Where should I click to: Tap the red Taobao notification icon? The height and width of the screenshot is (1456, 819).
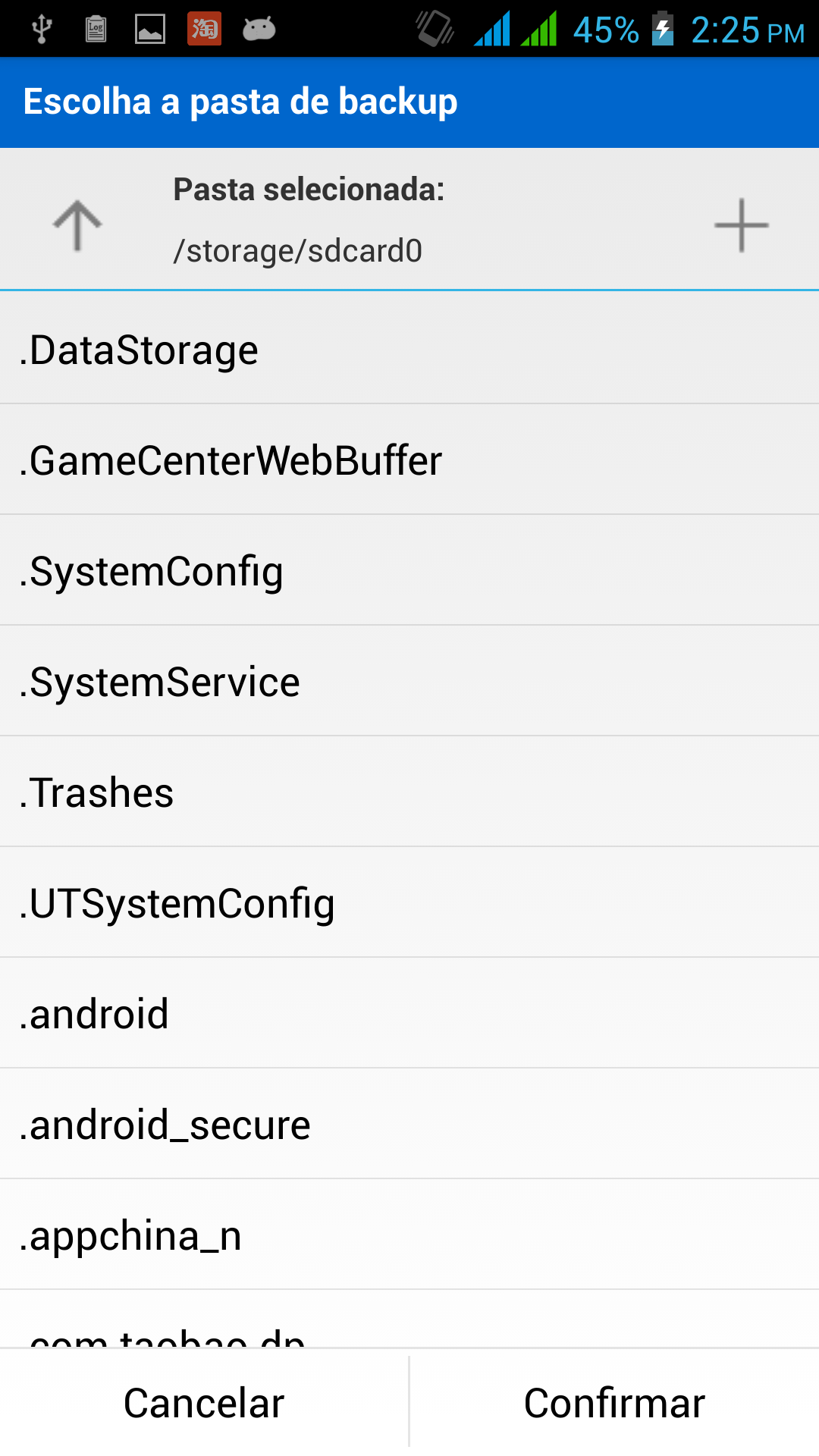[205, 30]
